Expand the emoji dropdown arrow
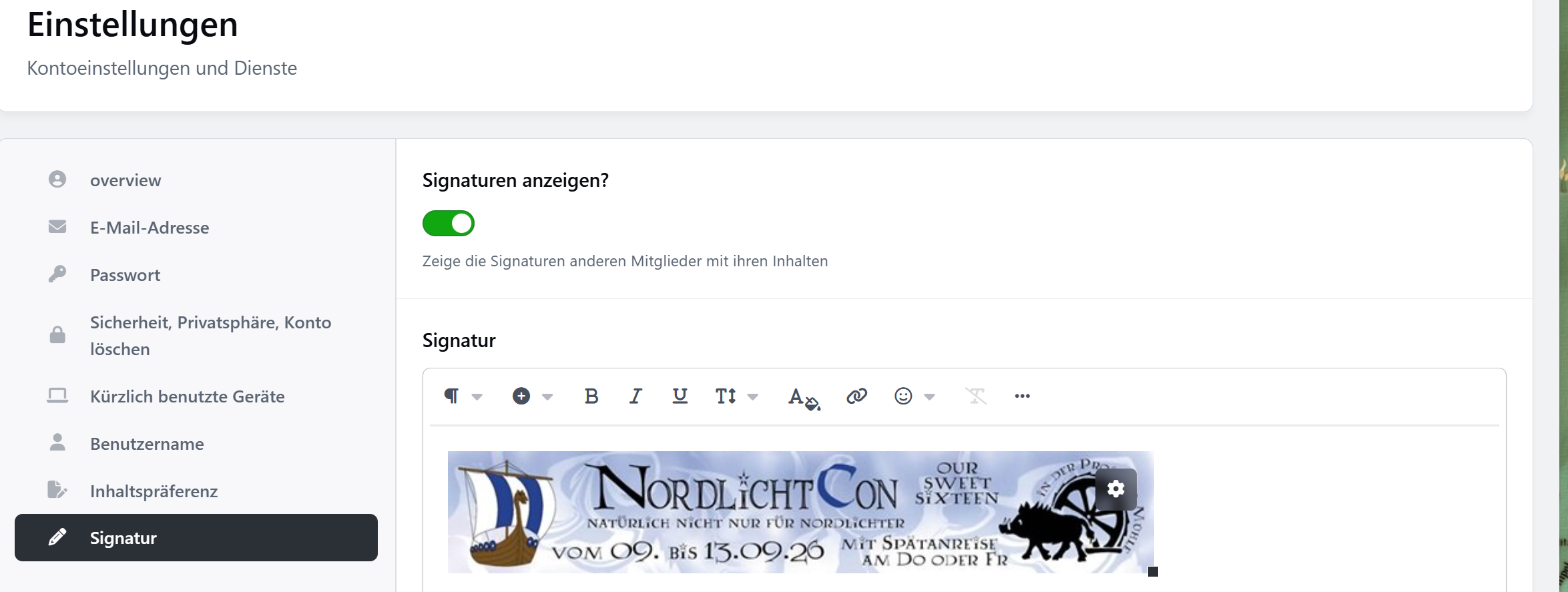The width and height of the screenshot is (1568, 592). [929, 396]
